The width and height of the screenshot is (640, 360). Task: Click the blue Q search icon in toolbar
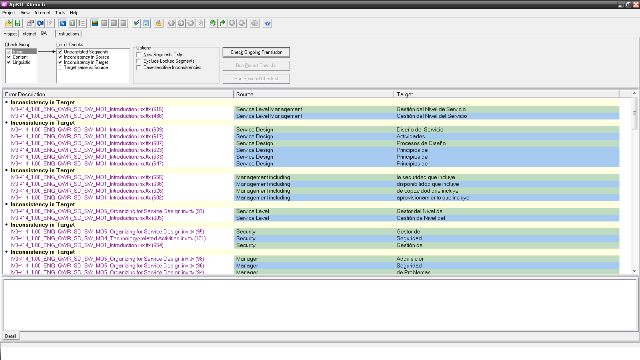pyautogui.click(x=40, y=23)
